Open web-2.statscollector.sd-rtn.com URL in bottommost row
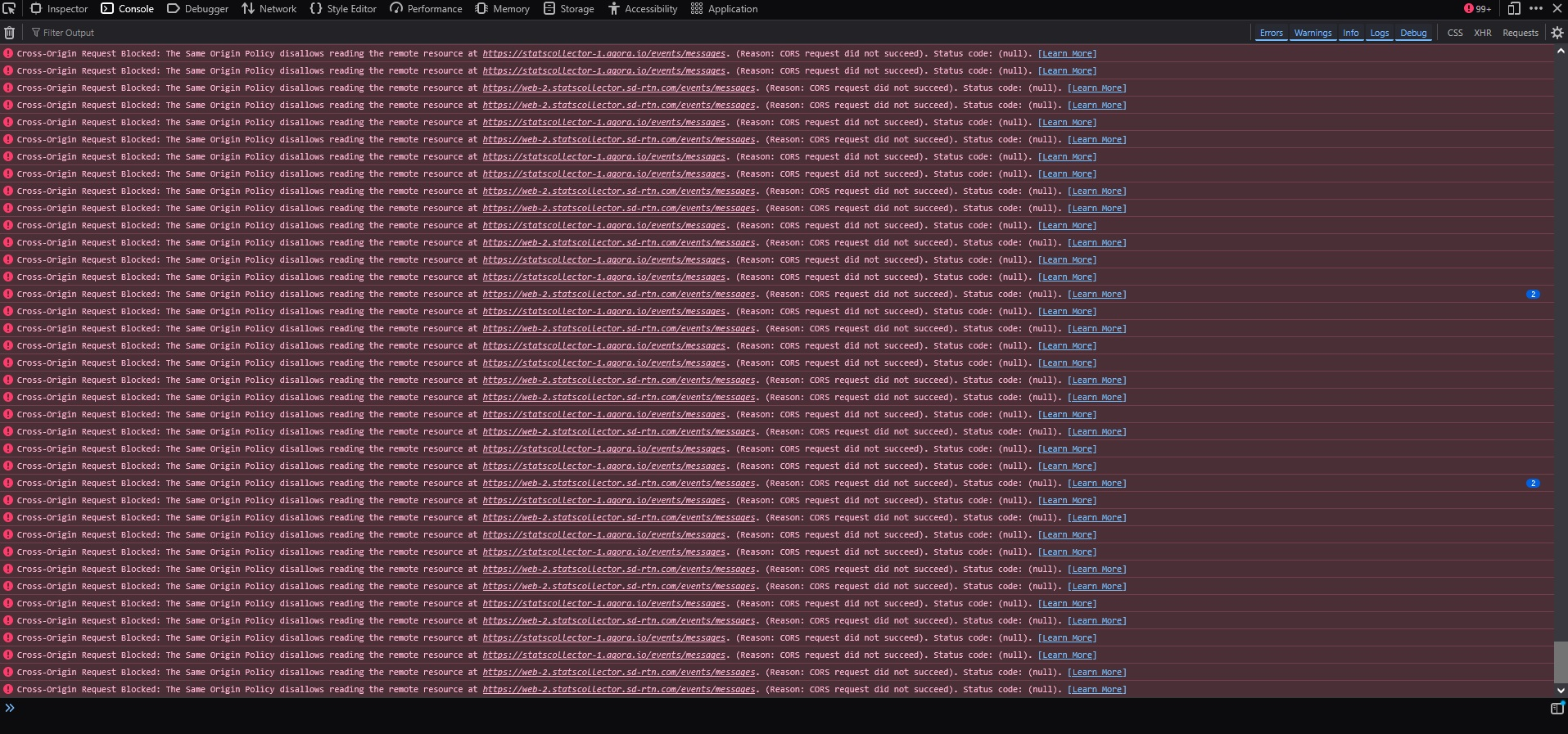Viewport: 1568px width, 734px height. point(619,690)
